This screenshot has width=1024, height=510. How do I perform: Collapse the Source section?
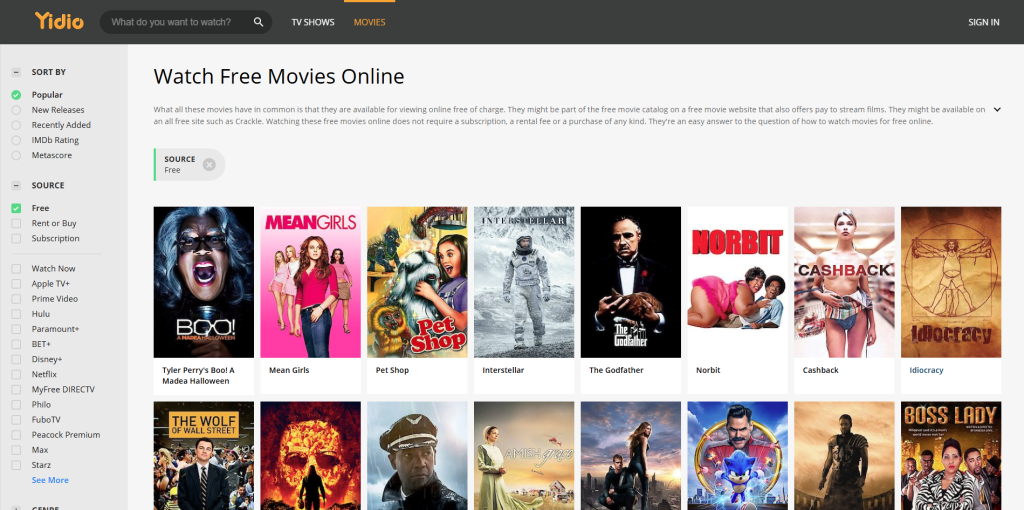(x=16, y=185)
